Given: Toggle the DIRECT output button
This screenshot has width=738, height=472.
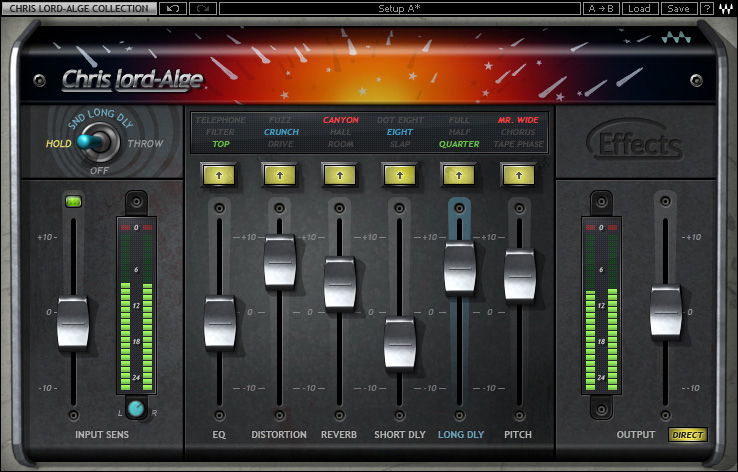Looking at the screenshot, I should 688,435.
